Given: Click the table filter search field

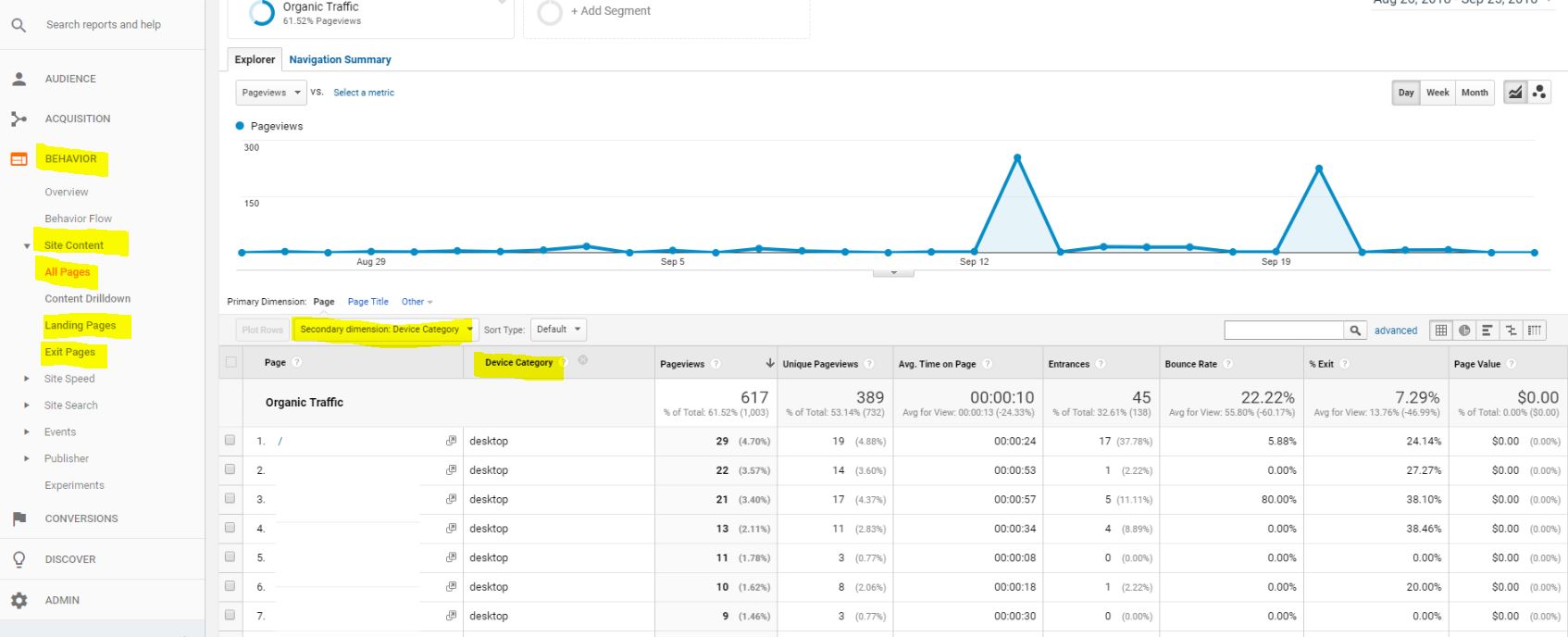Looking at the screenshot, I should click(x=1283, y=331).
